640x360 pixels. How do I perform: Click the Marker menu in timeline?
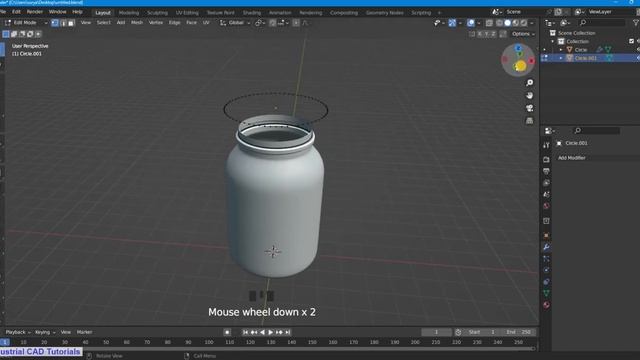point(84,332)
